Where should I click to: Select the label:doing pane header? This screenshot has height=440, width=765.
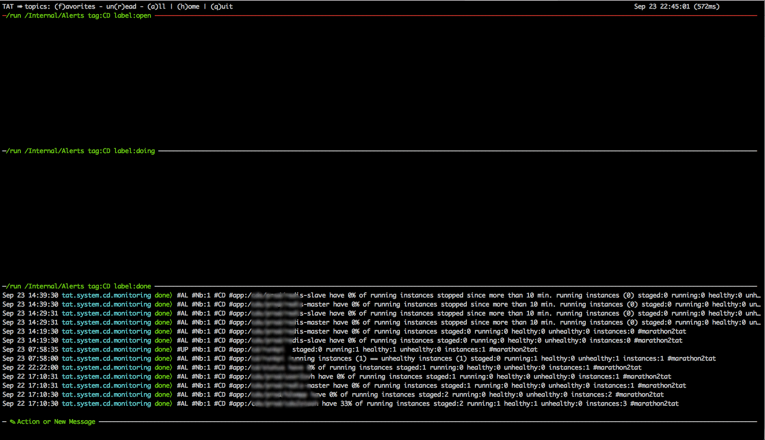79,151
